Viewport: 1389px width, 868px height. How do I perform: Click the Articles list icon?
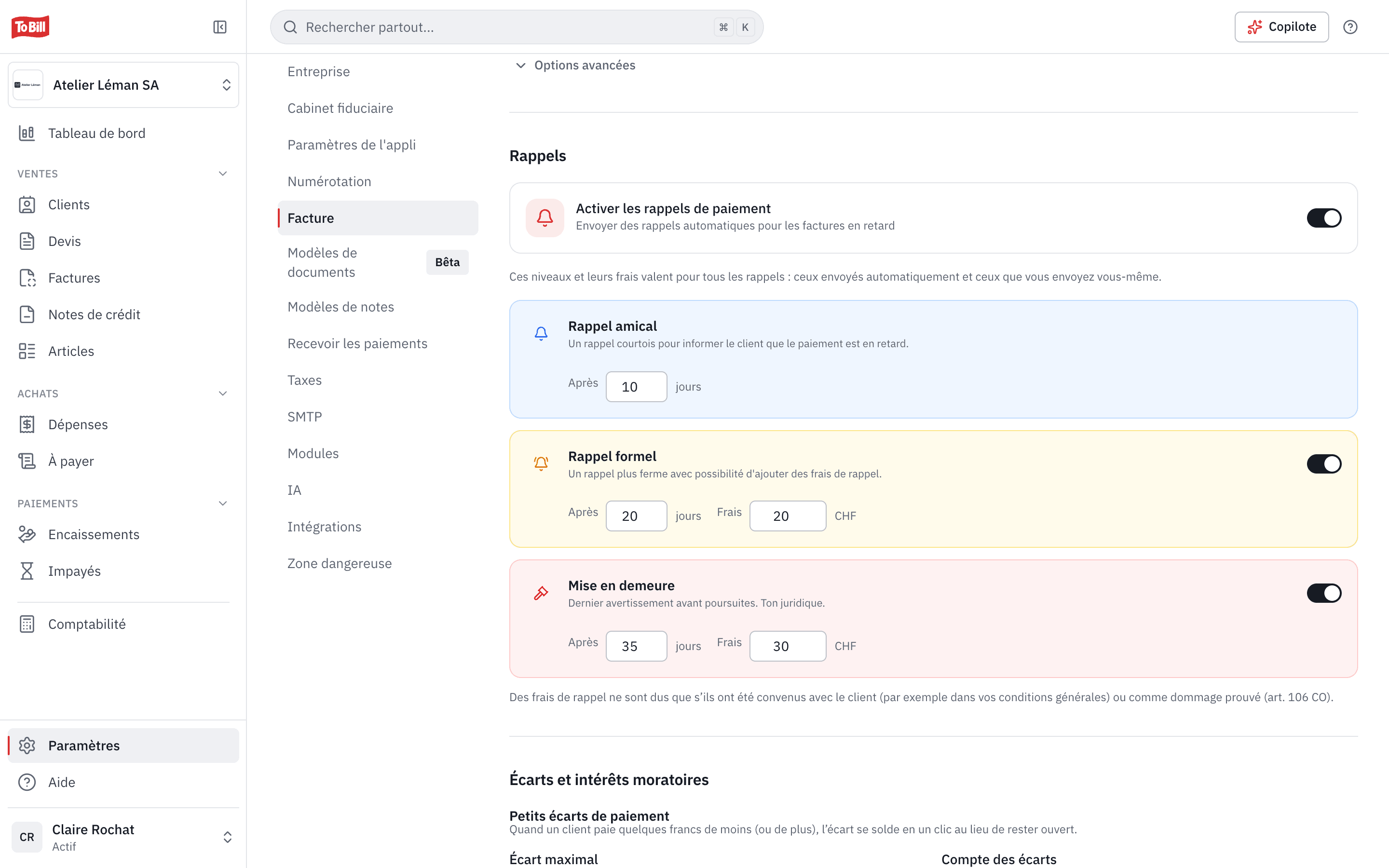(27, 352)
